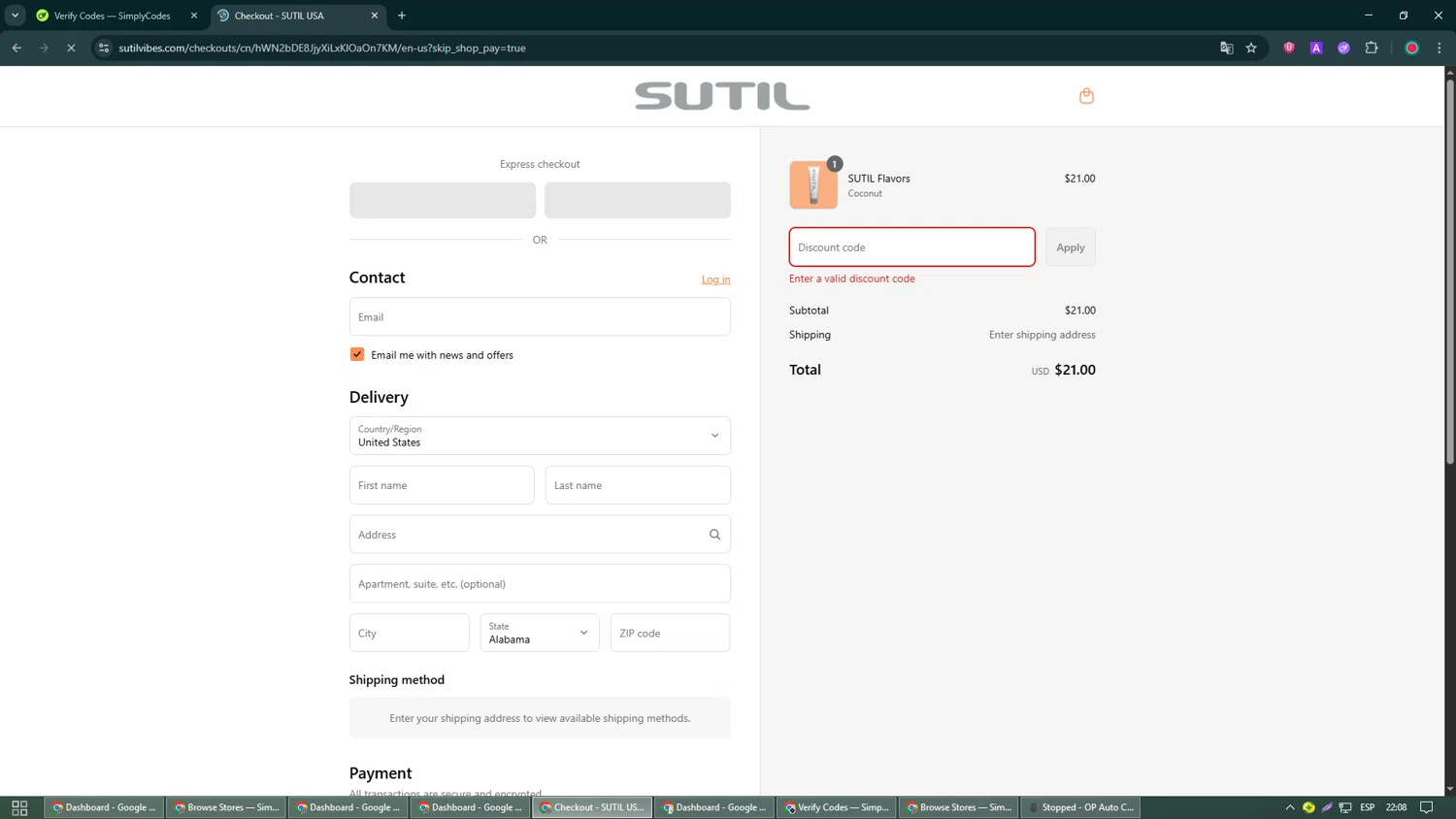Open Checkout - SUTIL US taskbar window
The image size is (1456, 819).
point(592,807)
